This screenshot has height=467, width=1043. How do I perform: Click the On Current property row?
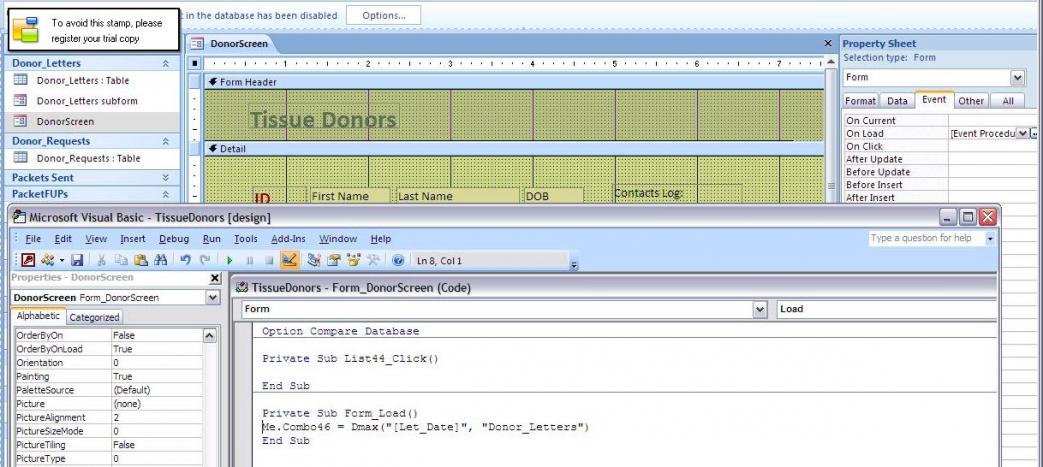point(941,121)
